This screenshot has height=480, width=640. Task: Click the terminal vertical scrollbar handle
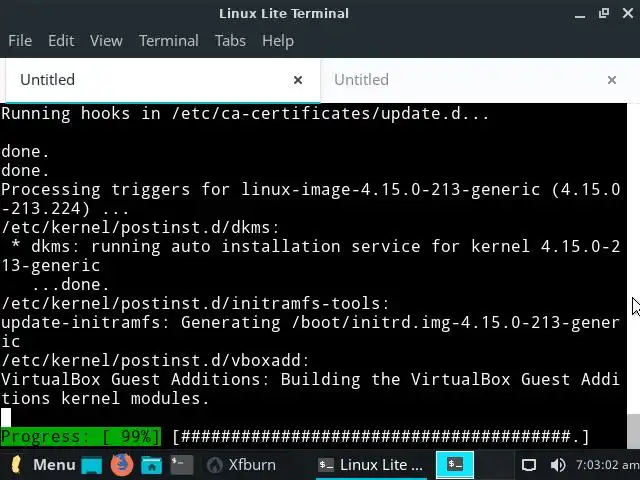point(633,431)
